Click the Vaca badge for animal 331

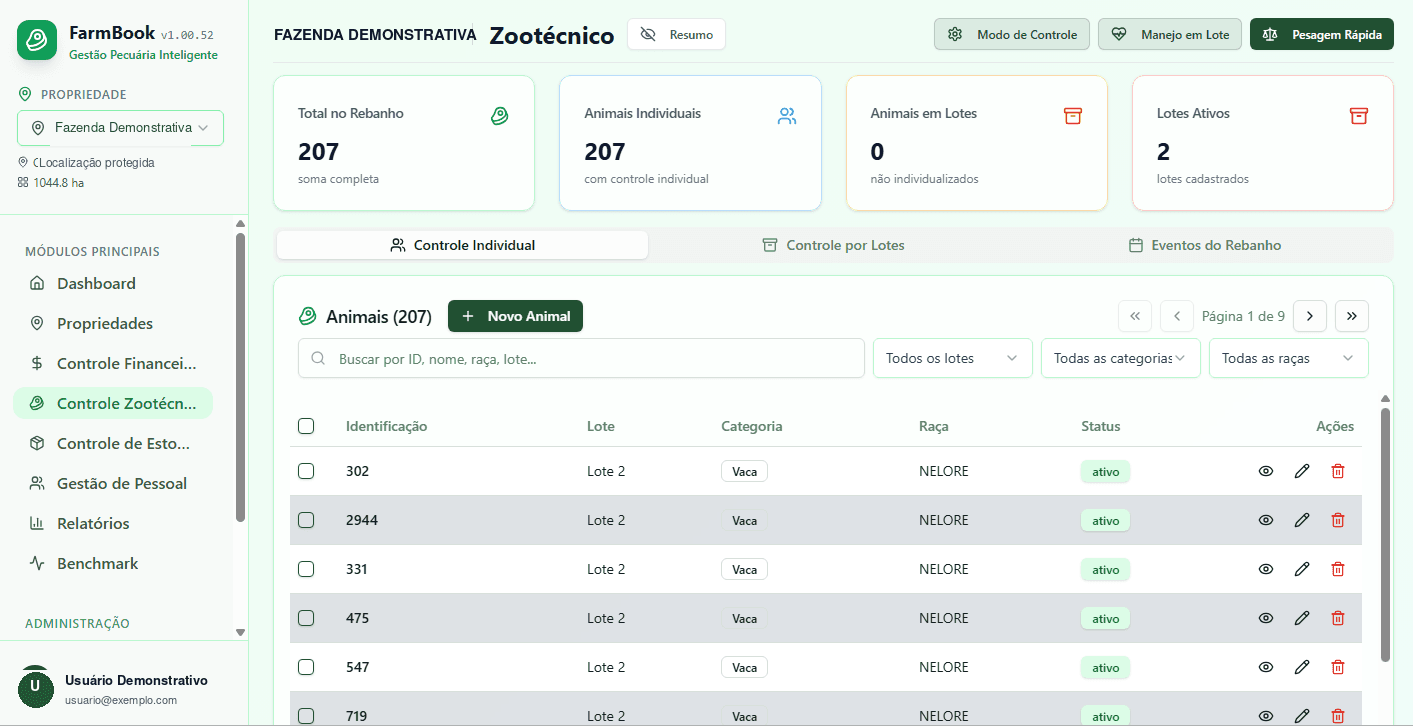point(744,569)
